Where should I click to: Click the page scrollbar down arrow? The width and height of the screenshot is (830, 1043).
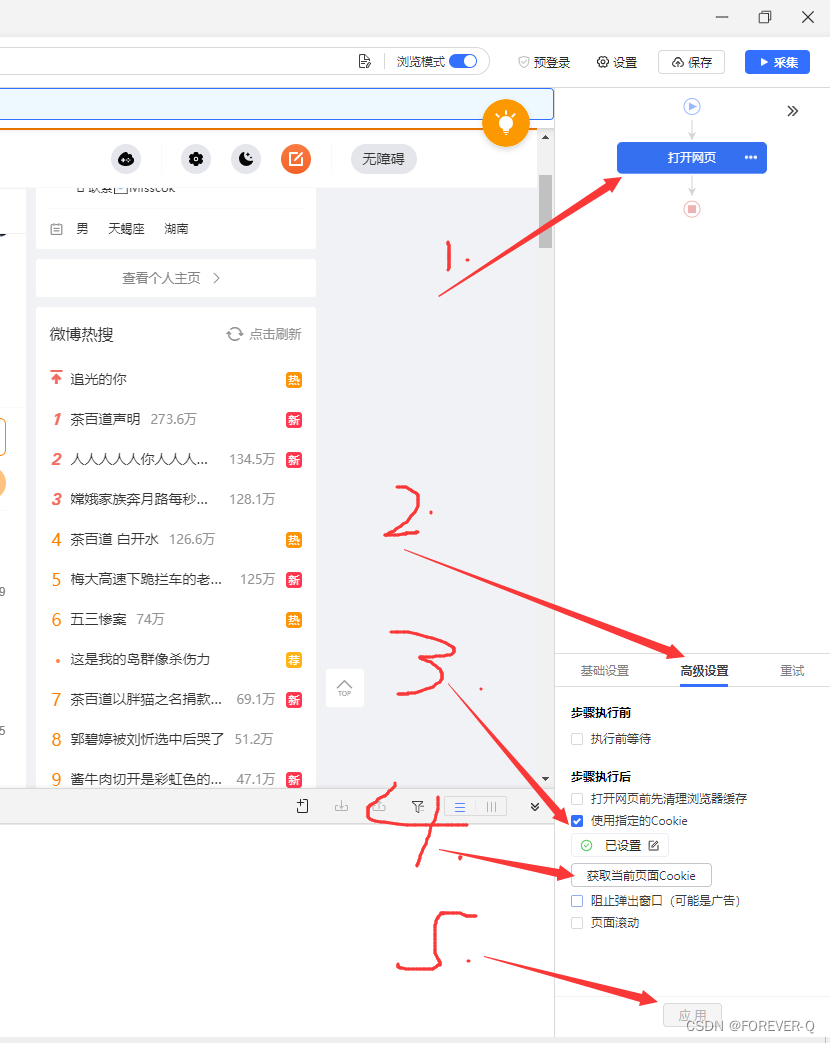pyautogui.click(x=545, y=778)
